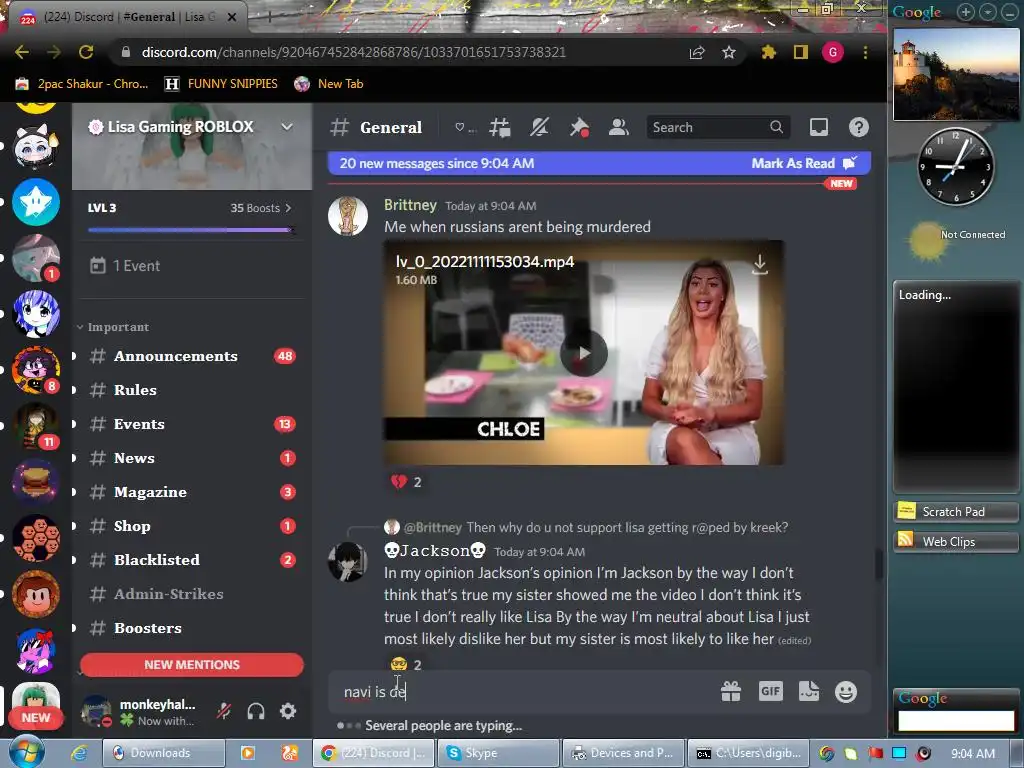Share this page icon in address bar
Screen dimensions: 1024x768
(697, 52)
